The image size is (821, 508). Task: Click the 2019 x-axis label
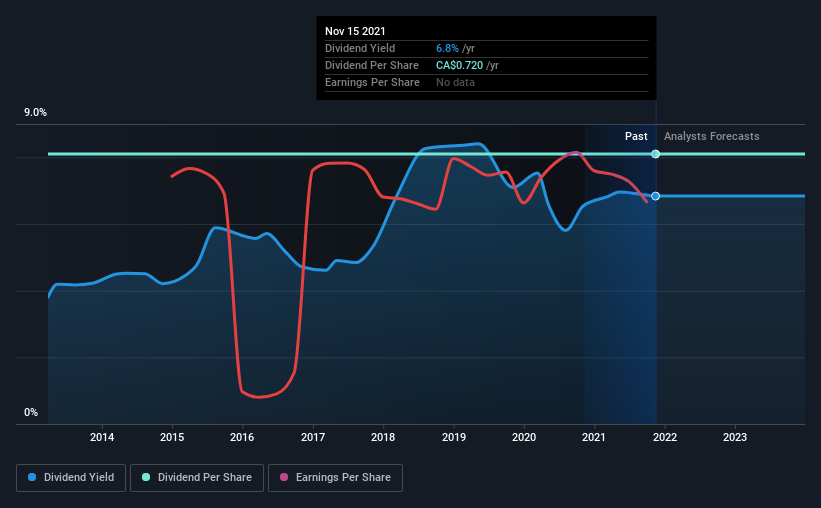(x=453, y=437)
